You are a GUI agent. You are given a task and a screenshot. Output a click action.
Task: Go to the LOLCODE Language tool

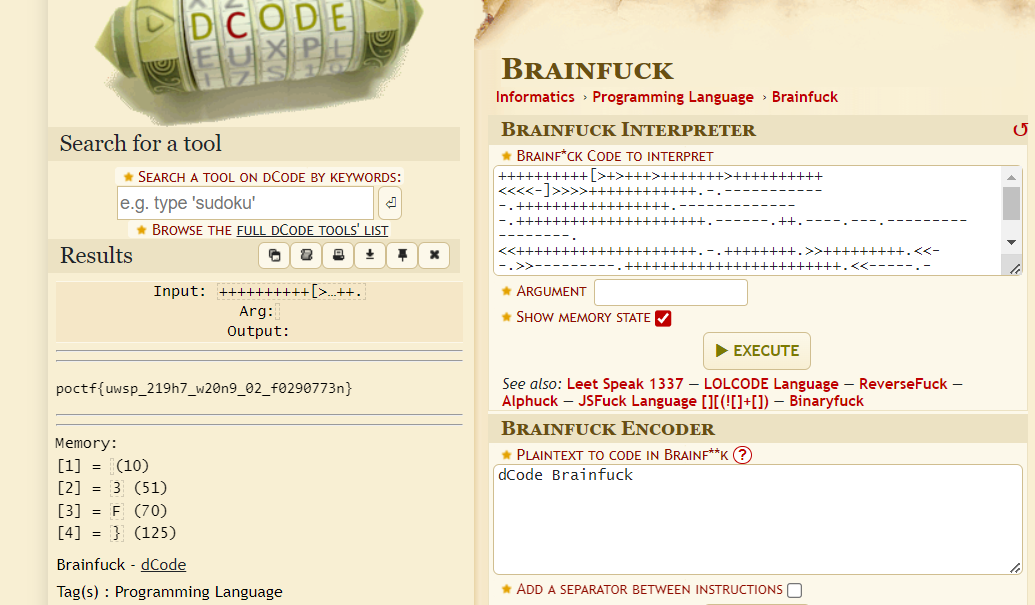pyautogui.click(x=771, y=384)
